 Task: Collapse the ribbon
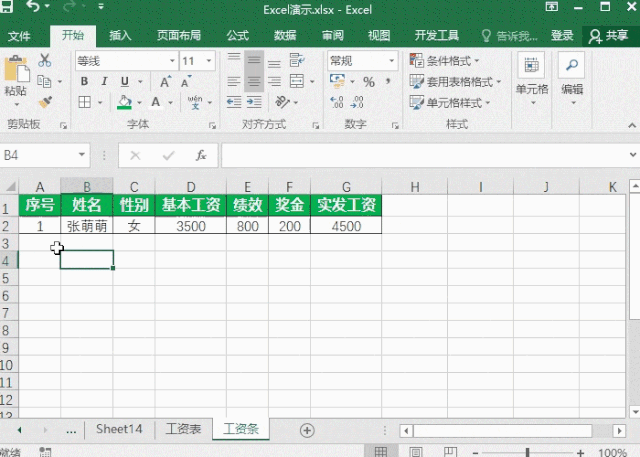click(632, 125)
